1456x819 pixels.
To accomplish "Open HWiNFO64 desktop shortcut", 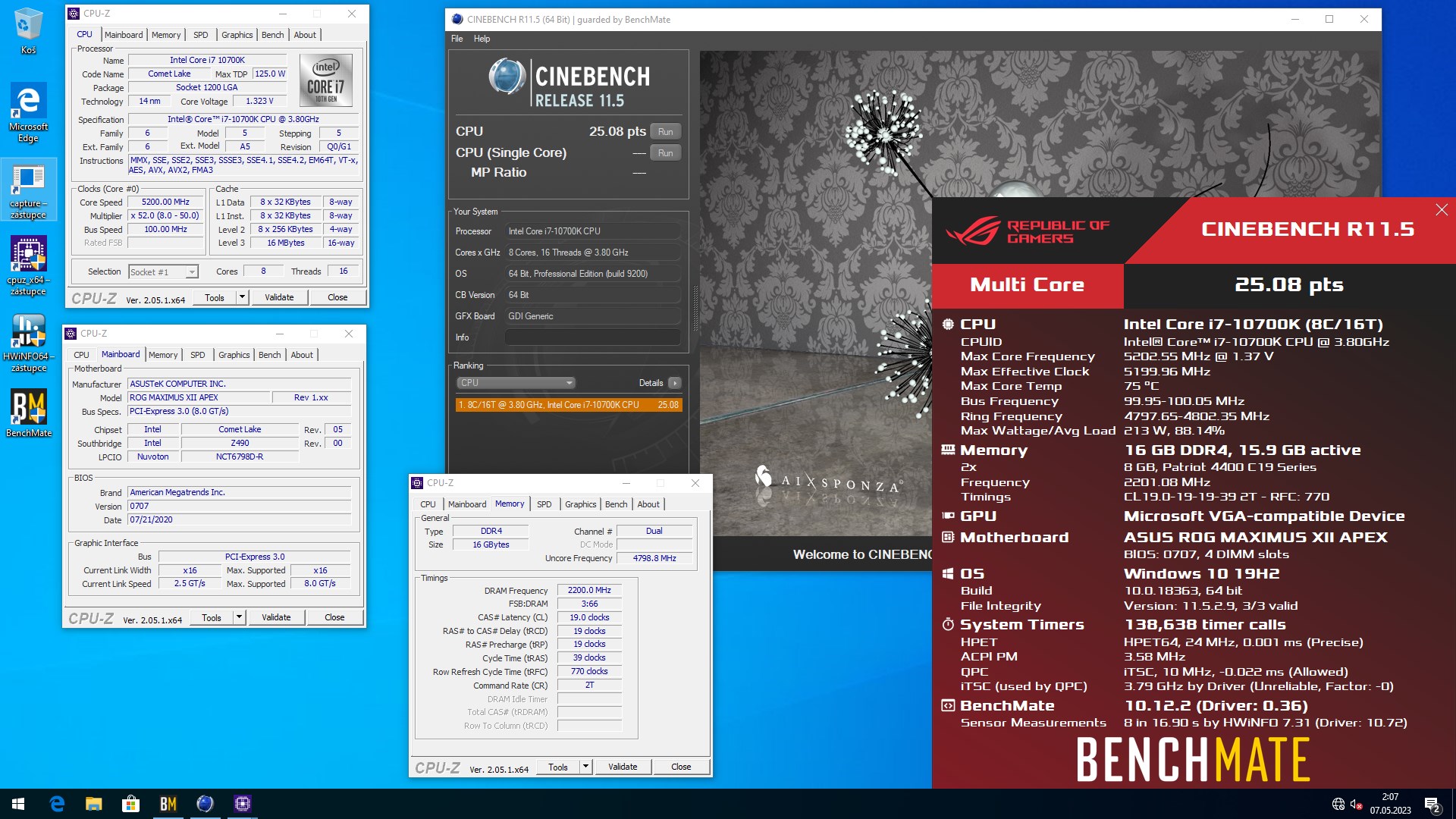I will [28, 343].
